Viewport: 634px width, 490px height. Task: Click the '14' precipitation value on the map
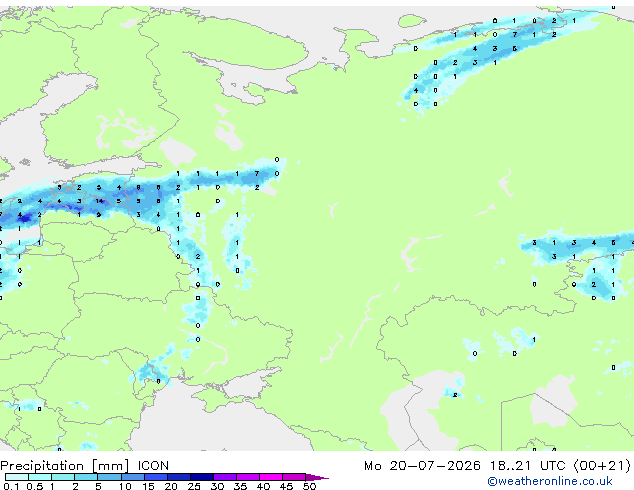click(99, 201)
